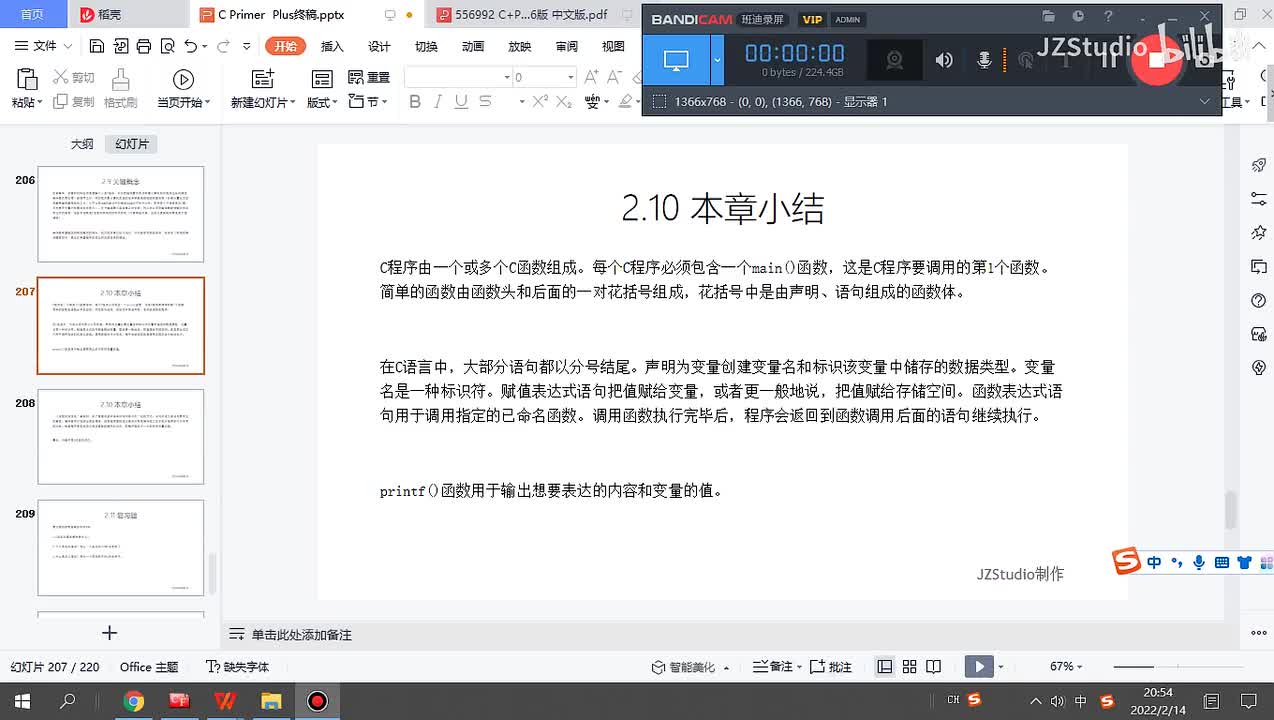The height and width of the screenshot is (720, 1274).
Task: Open the 动画 ribbon tab
Action: pos(473,46)
